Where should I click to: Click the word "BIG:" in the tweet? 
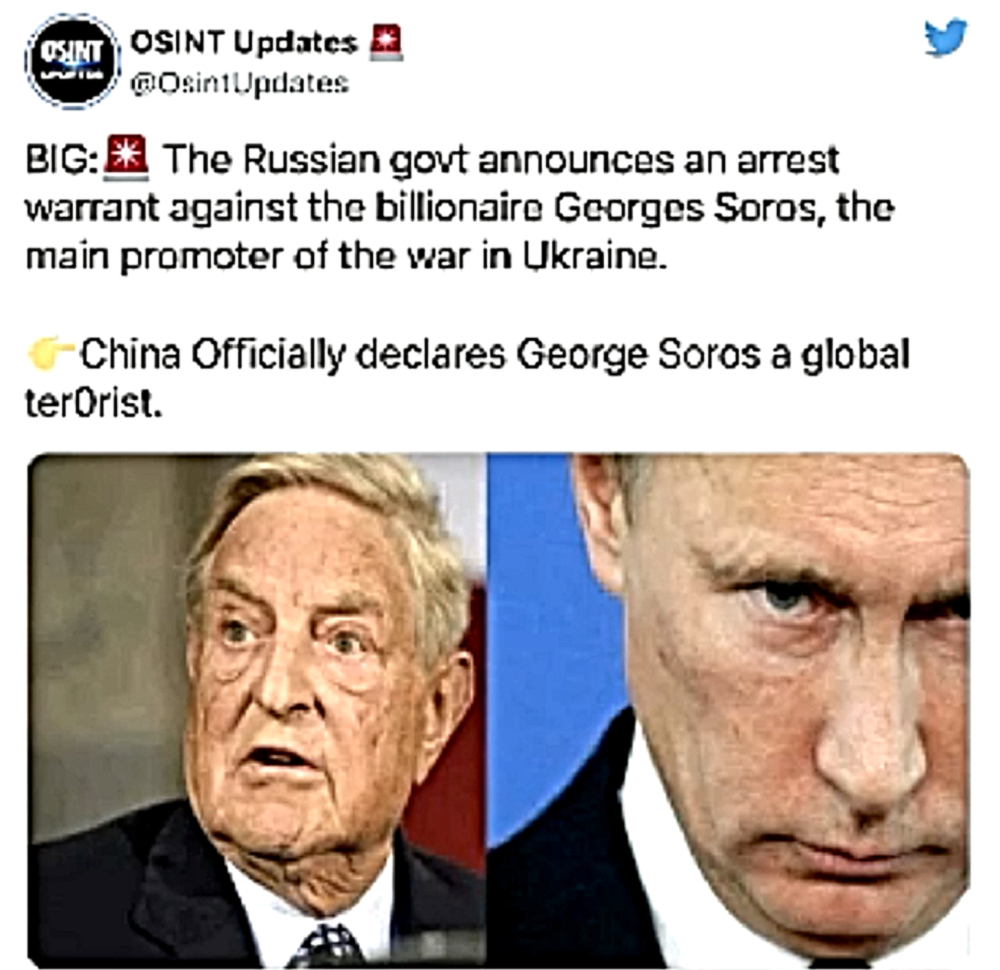[62, 160]
